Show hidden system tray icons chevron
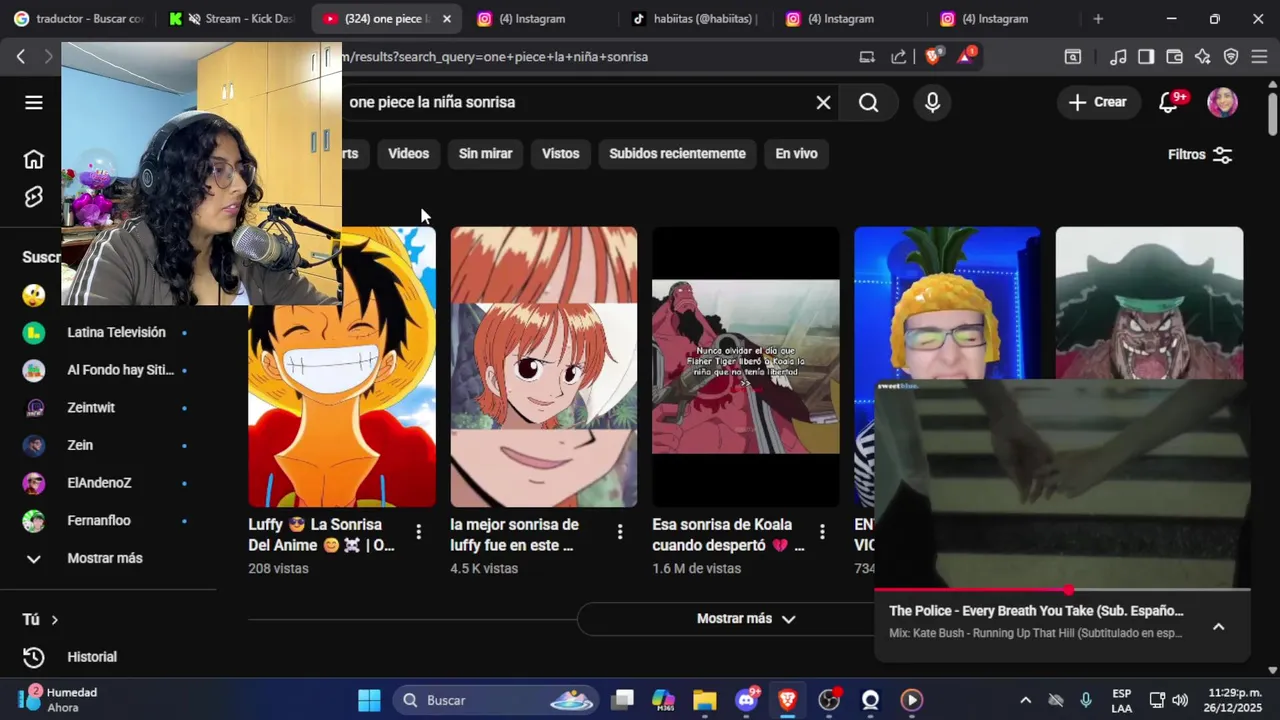The height and width of the screenshot is (720, 1280). click(x=1025, y=700)
